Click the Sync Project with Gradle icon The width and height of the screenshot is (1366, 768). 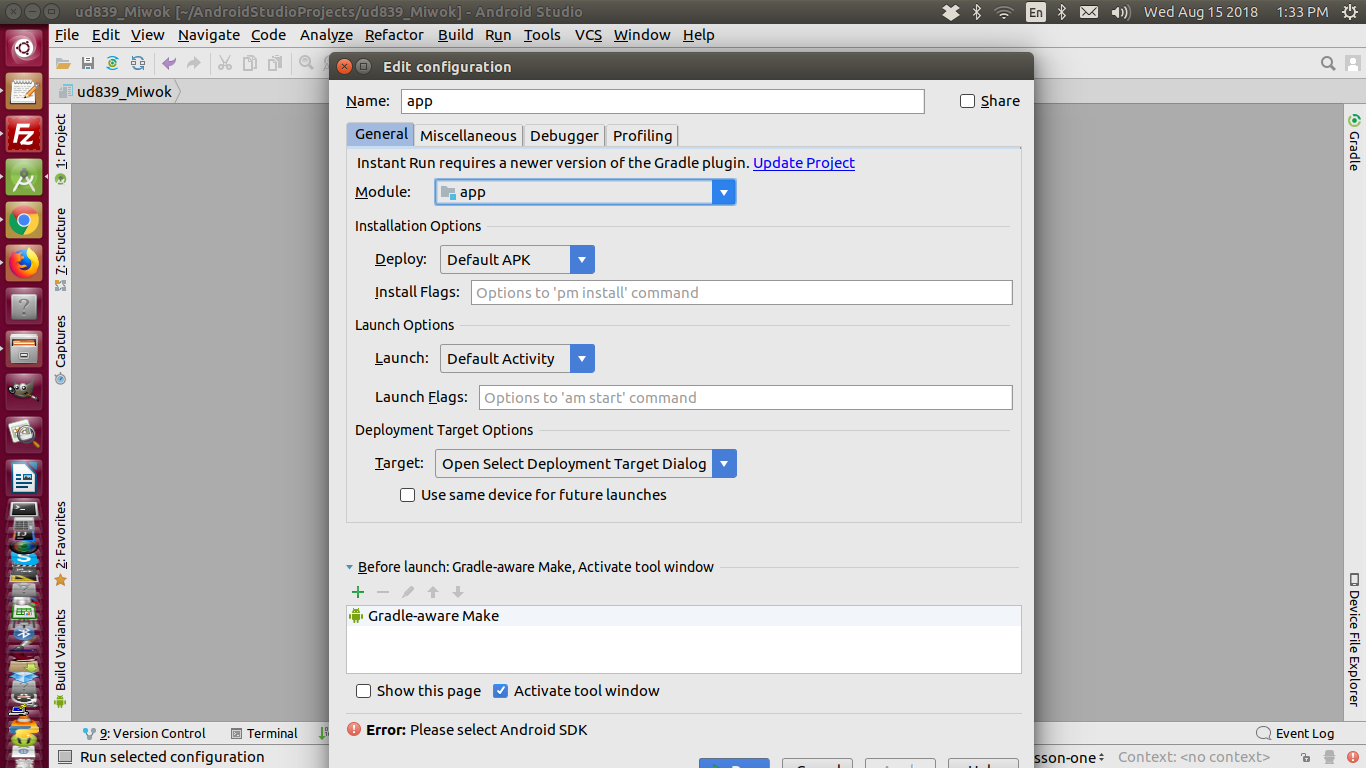[112, 63]
